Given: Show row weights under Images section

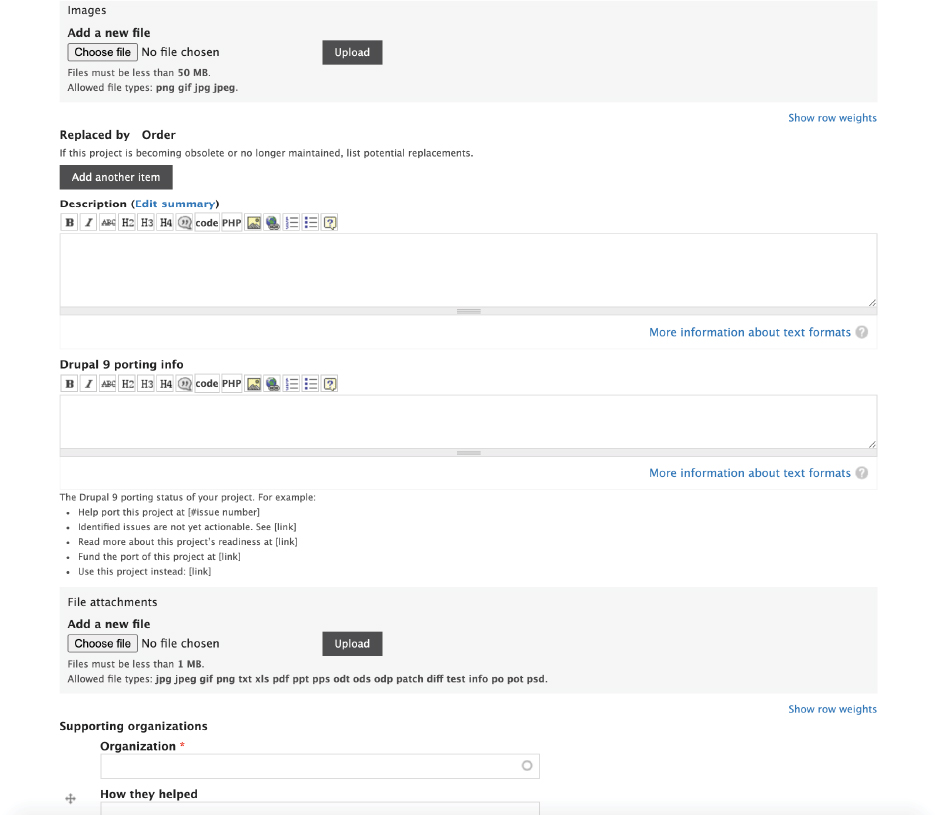Looking at the screenshot, I should (x=832, y=118).
